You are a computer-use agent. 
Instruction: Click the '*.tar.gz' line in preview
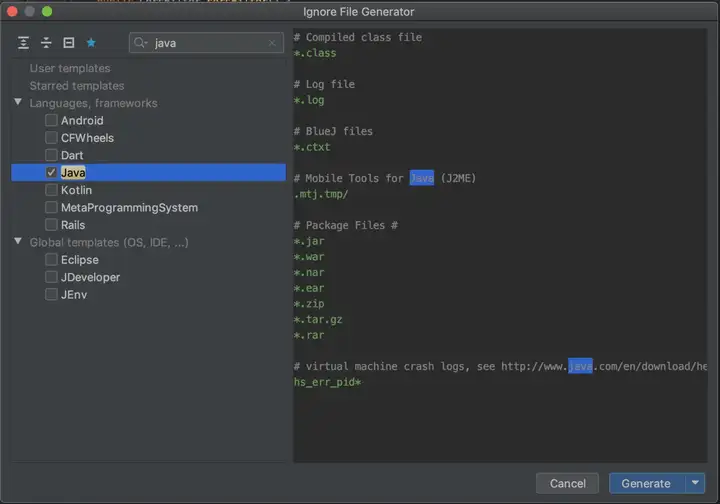pyautogui.click(x=318, y=319)
